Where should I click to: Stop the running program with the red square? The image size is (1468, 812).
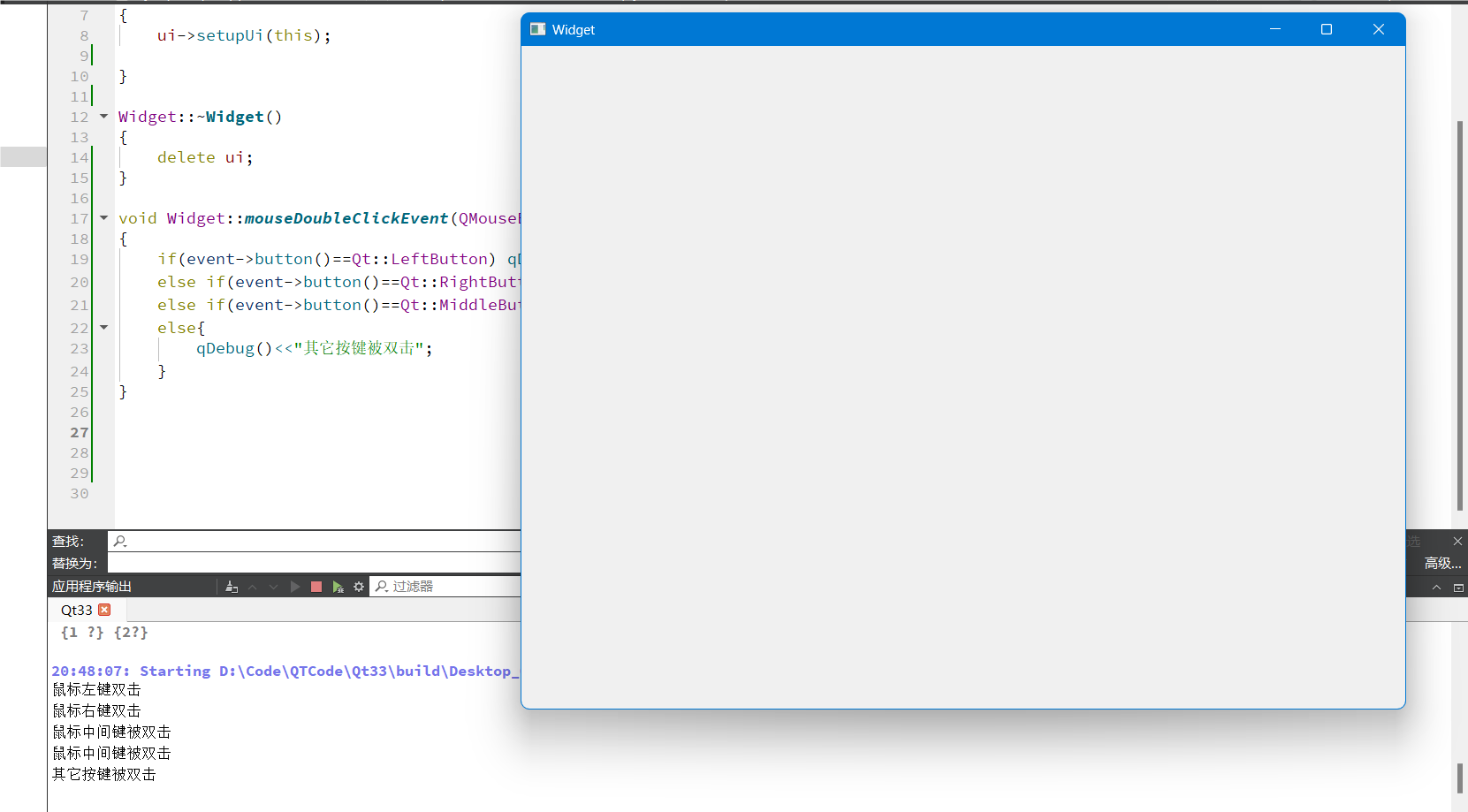pos(316,587)
